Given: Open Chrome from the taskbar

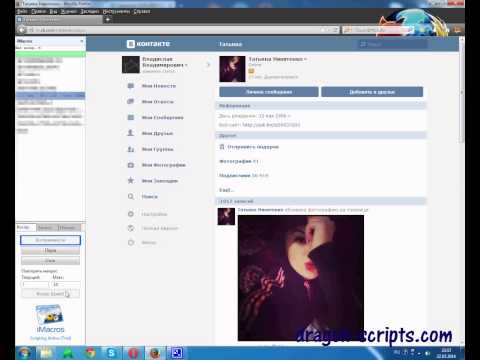Looking at the screenshot, I should [x=90, y=353].
